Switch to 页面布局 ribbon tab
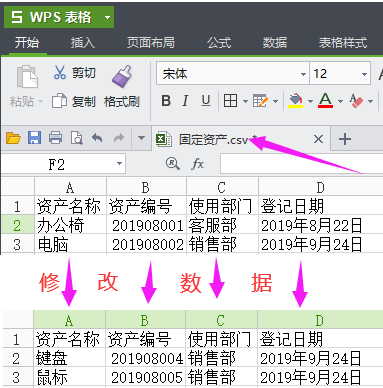Screen dimensions: 383x388 tap(151, 42)
